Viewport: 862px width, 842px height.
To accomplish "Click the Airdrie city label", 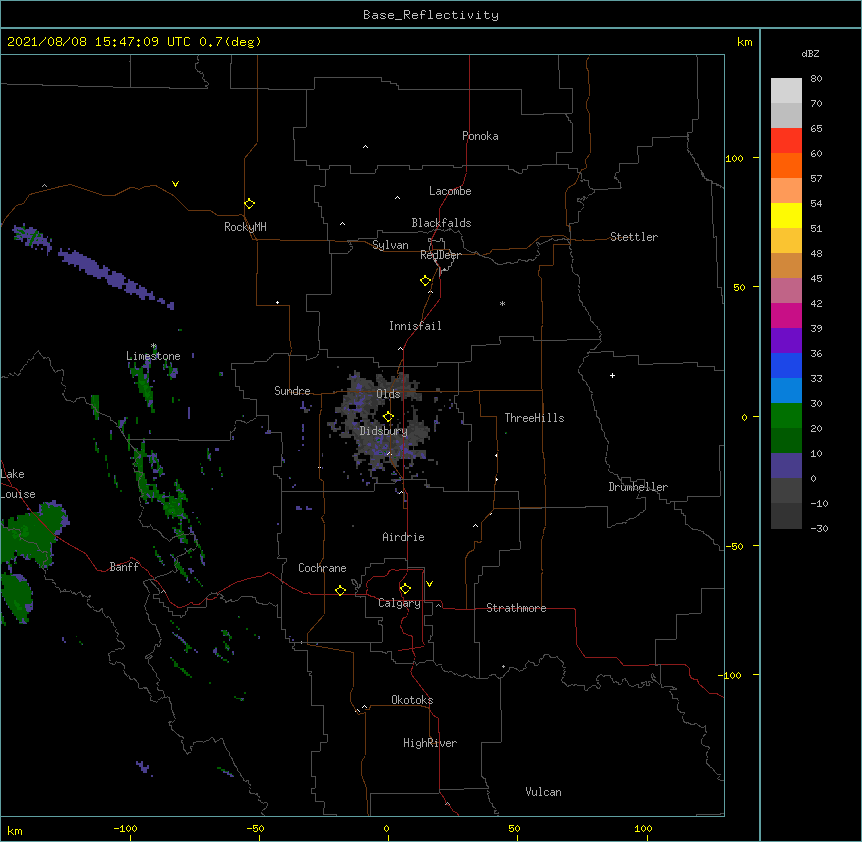I will click(404, 537).
